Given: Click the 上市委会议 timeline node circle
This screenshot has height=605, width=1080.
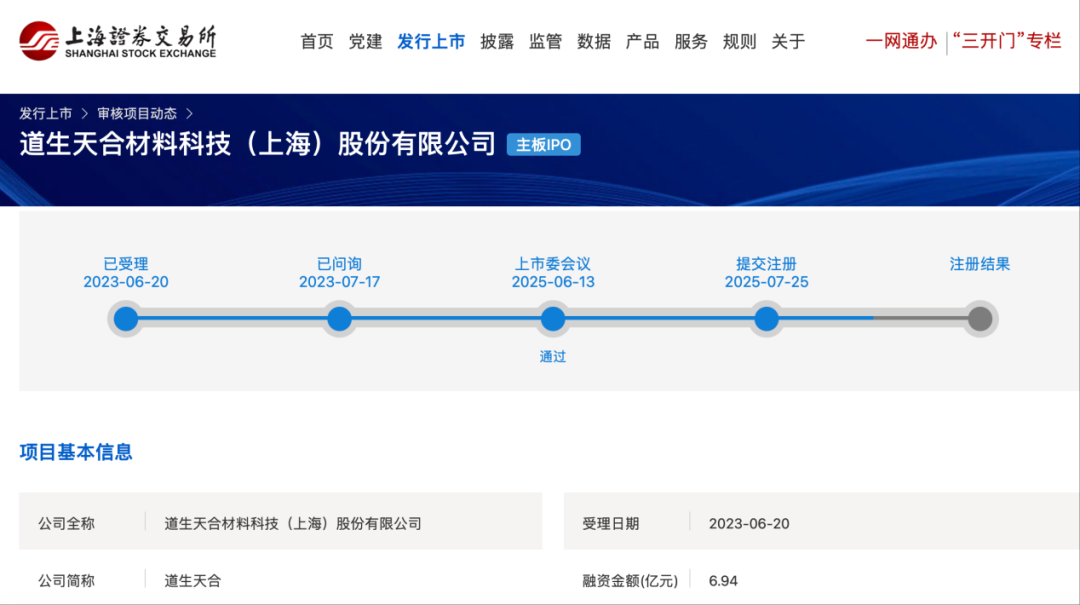Looking at the screenshot, I should (x=553, y=319).
